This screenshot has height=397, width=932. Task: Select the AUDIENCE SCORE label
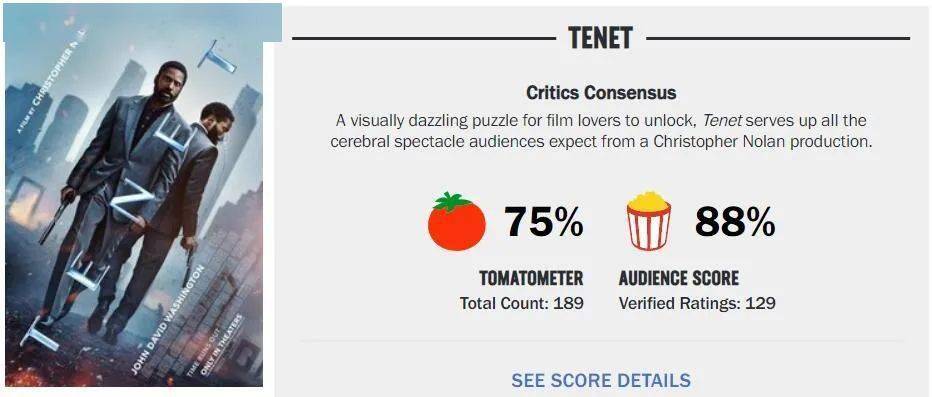point(679,278)
